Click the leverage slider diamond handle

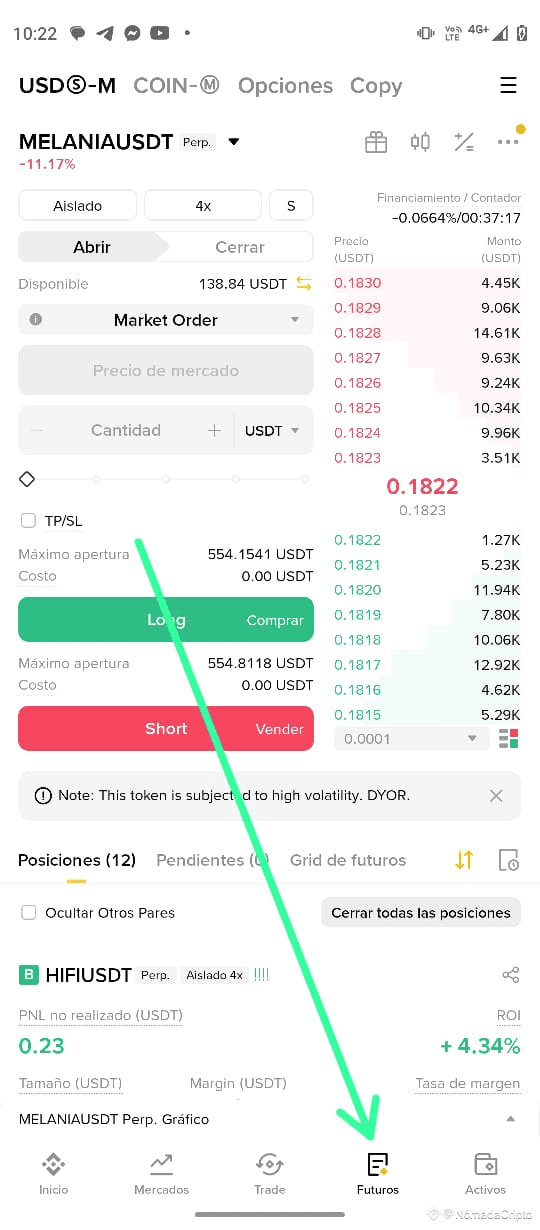(27, 479)
